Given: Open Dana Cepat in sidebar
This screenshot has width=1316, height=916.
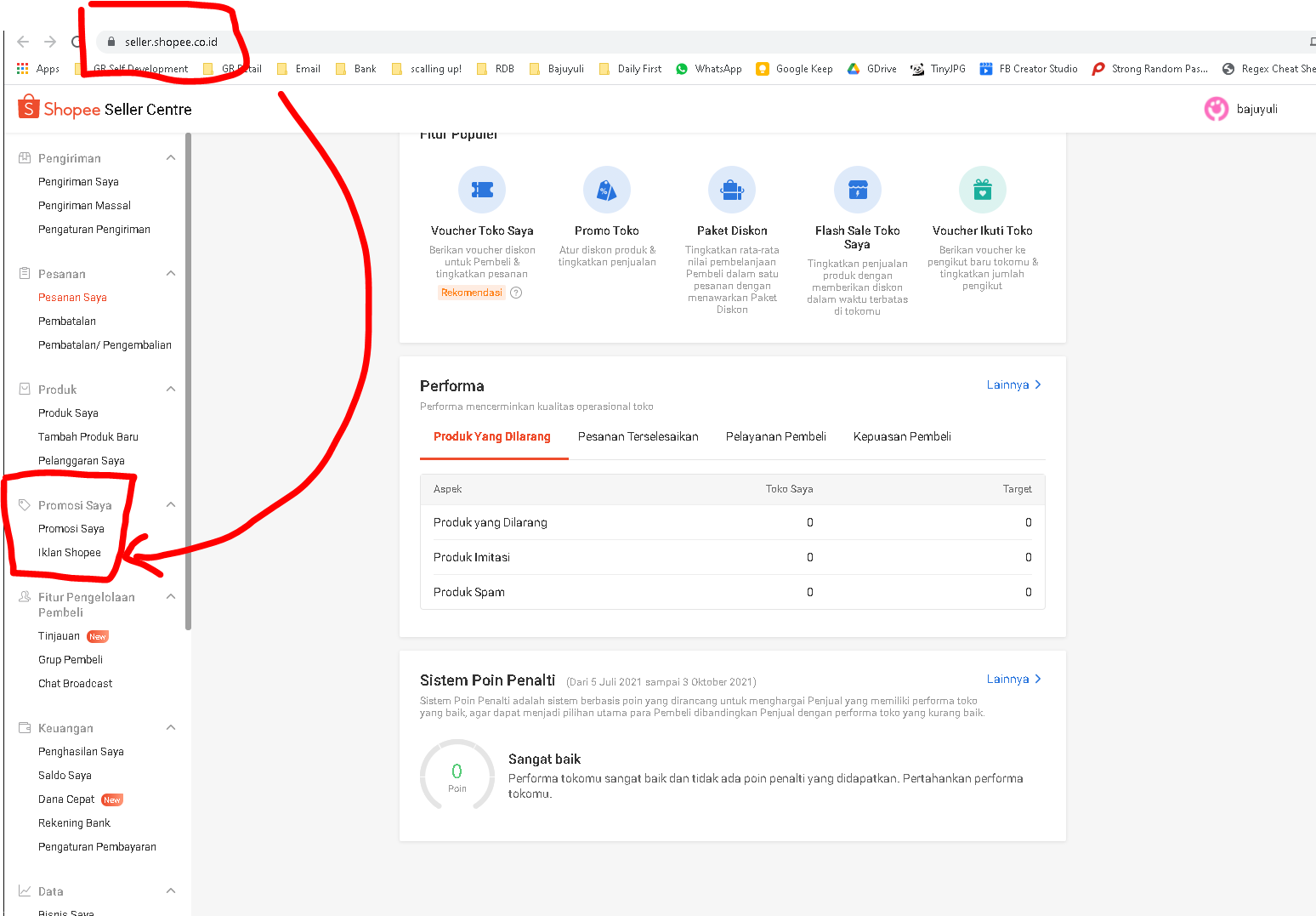Looking at the screenshot, I should coord(66,799).
